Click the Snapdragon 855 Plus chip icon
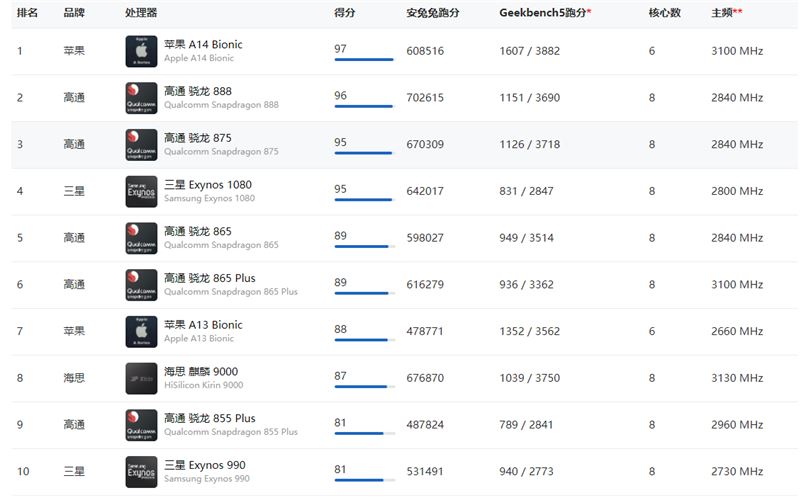This screenshot has width=800, height=497. 141,425
